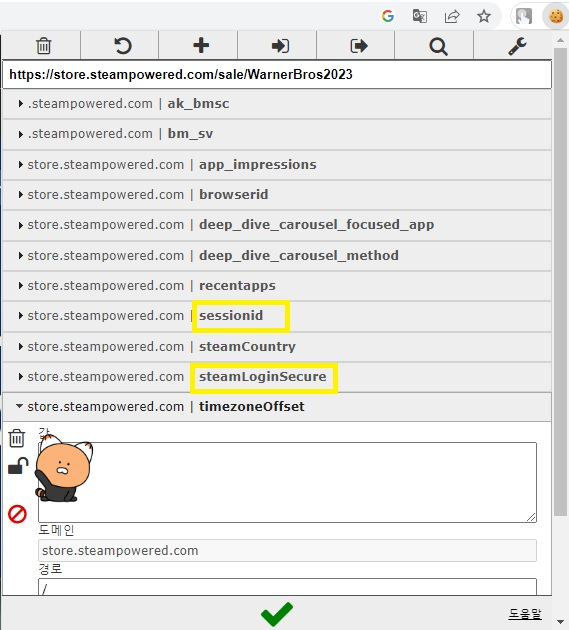Click the scrollbar down arrow
This screenshot has width=569, height=630.
coord(560,622)
